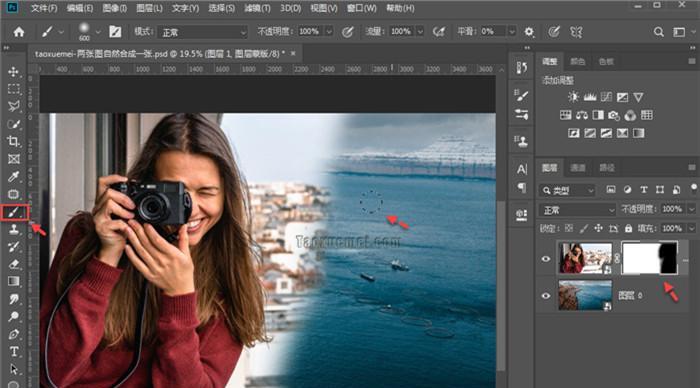
Task: Select the Frame tool
Action: (13, 159)
